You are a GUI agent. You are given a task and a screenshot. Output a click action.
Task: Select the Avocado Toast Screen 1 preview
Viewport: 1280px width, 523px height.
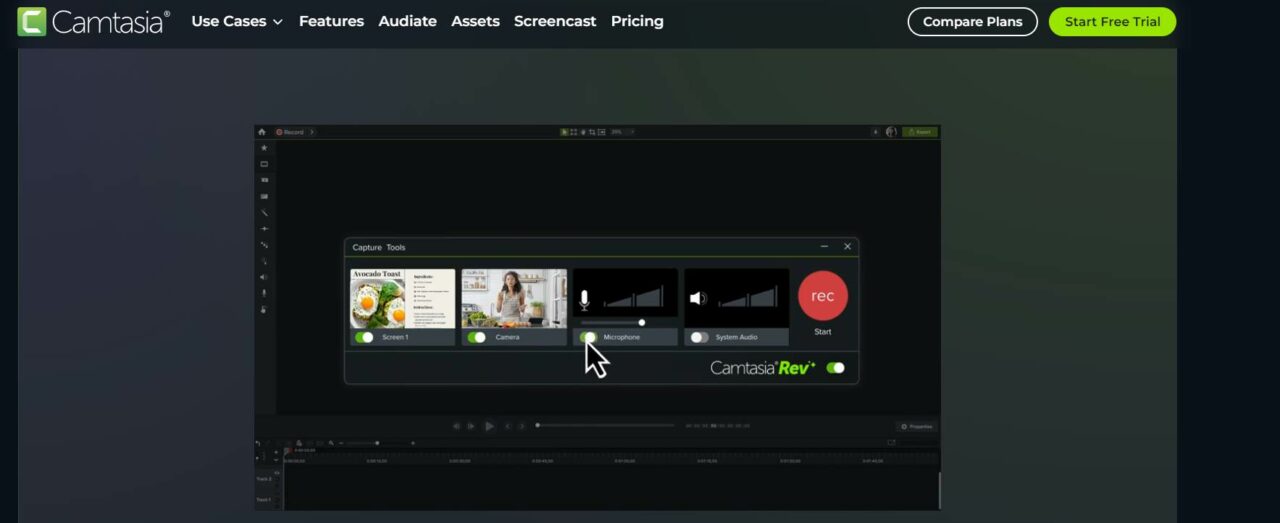(x=402, y=298)
